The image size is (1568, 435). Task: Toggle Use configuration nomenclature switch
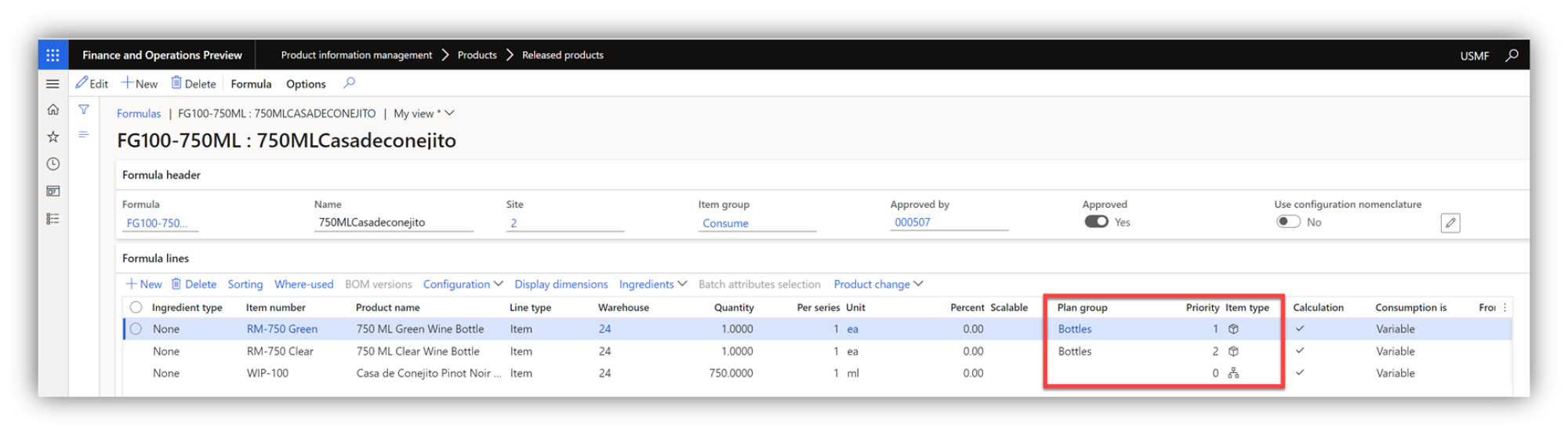click(x=1288, y=222)
